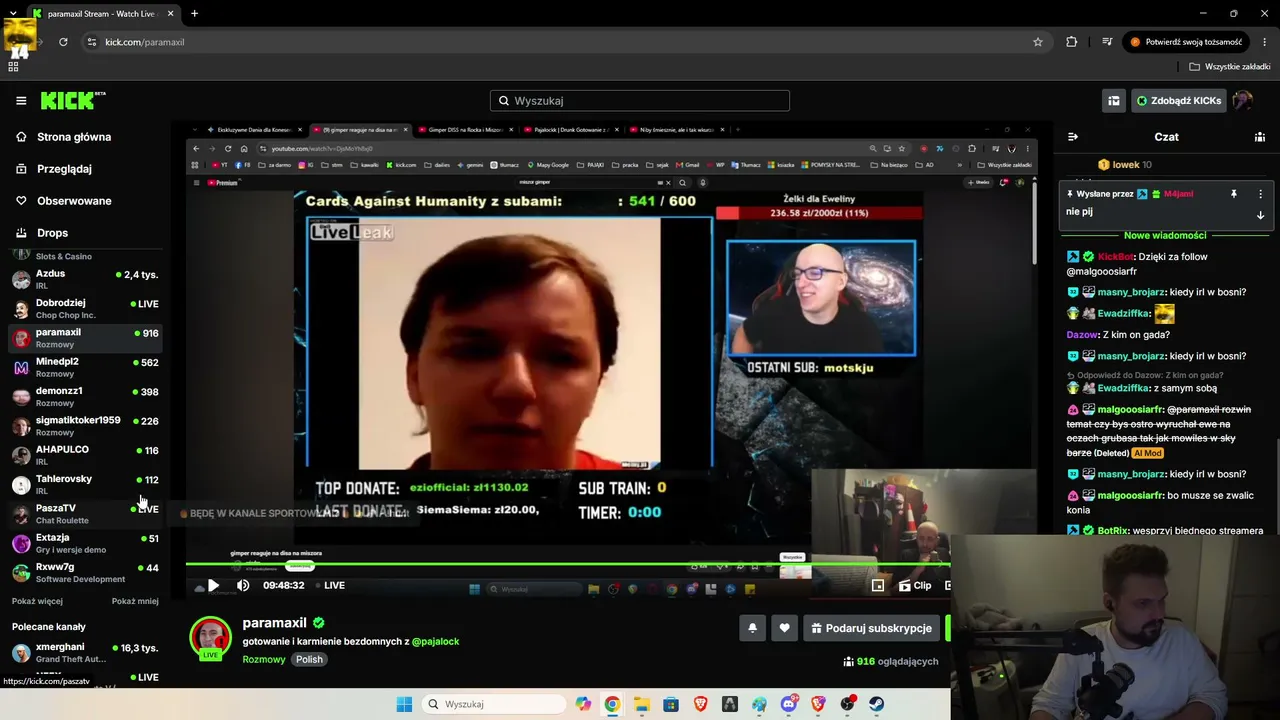
Task: Open the Rozmowy category link below title
Action: click(264, 659)
